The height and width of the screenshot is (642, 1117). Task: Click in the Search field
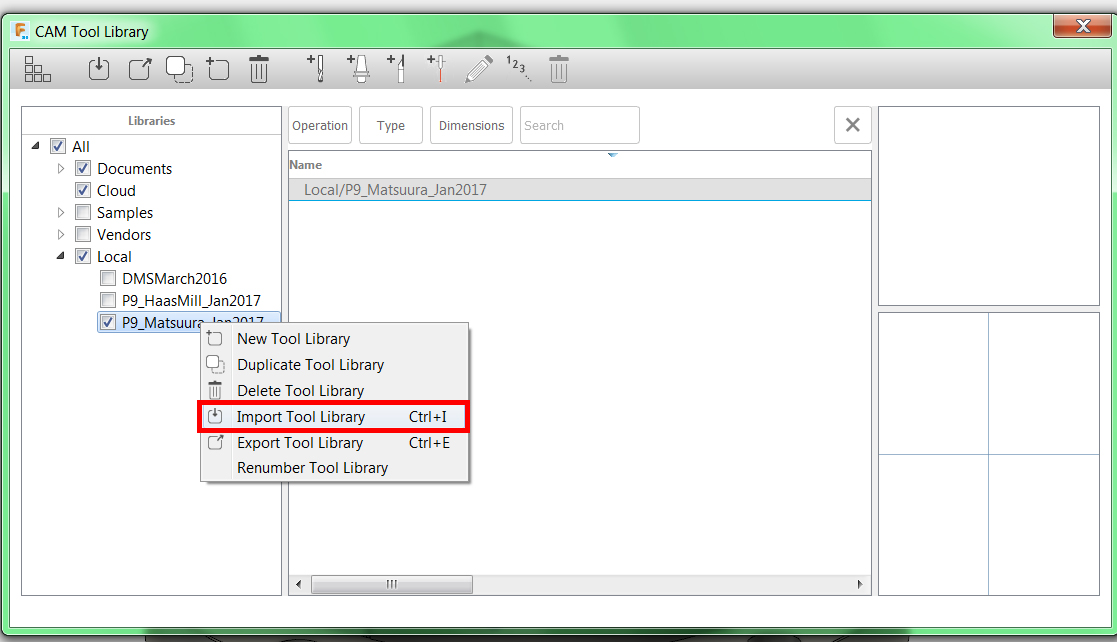[x=579, y=125]
